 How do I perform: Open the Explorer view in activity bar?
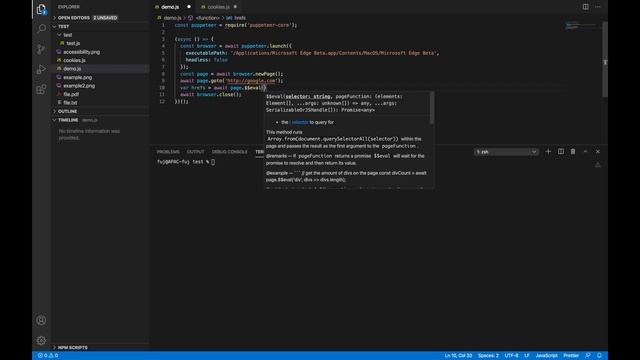(41, 9)
